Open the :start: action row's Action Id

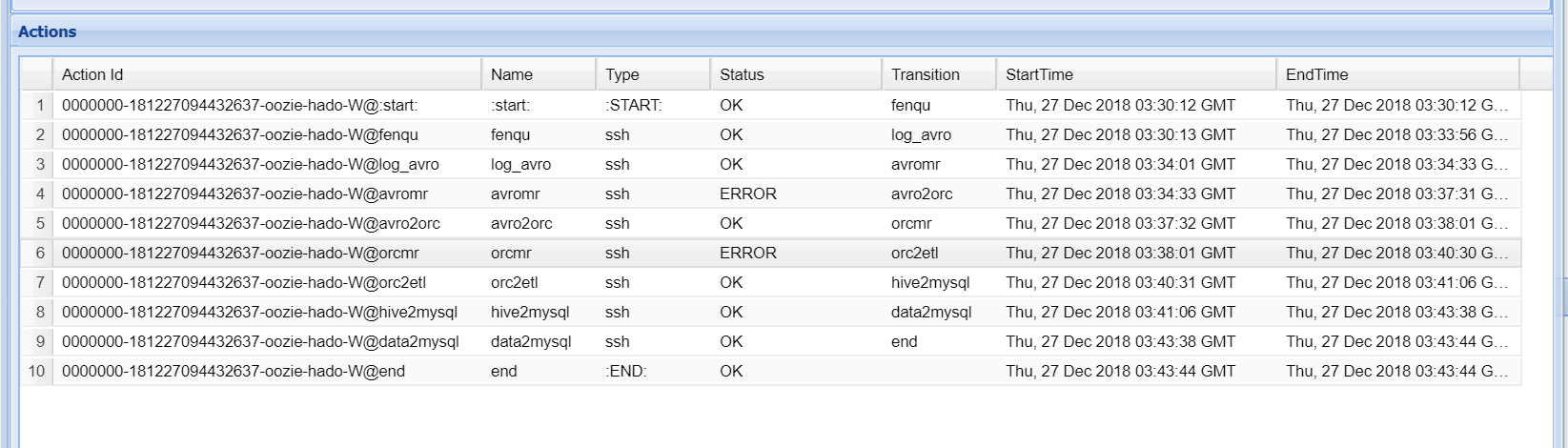pyautogui.click(x=239, y=105)
